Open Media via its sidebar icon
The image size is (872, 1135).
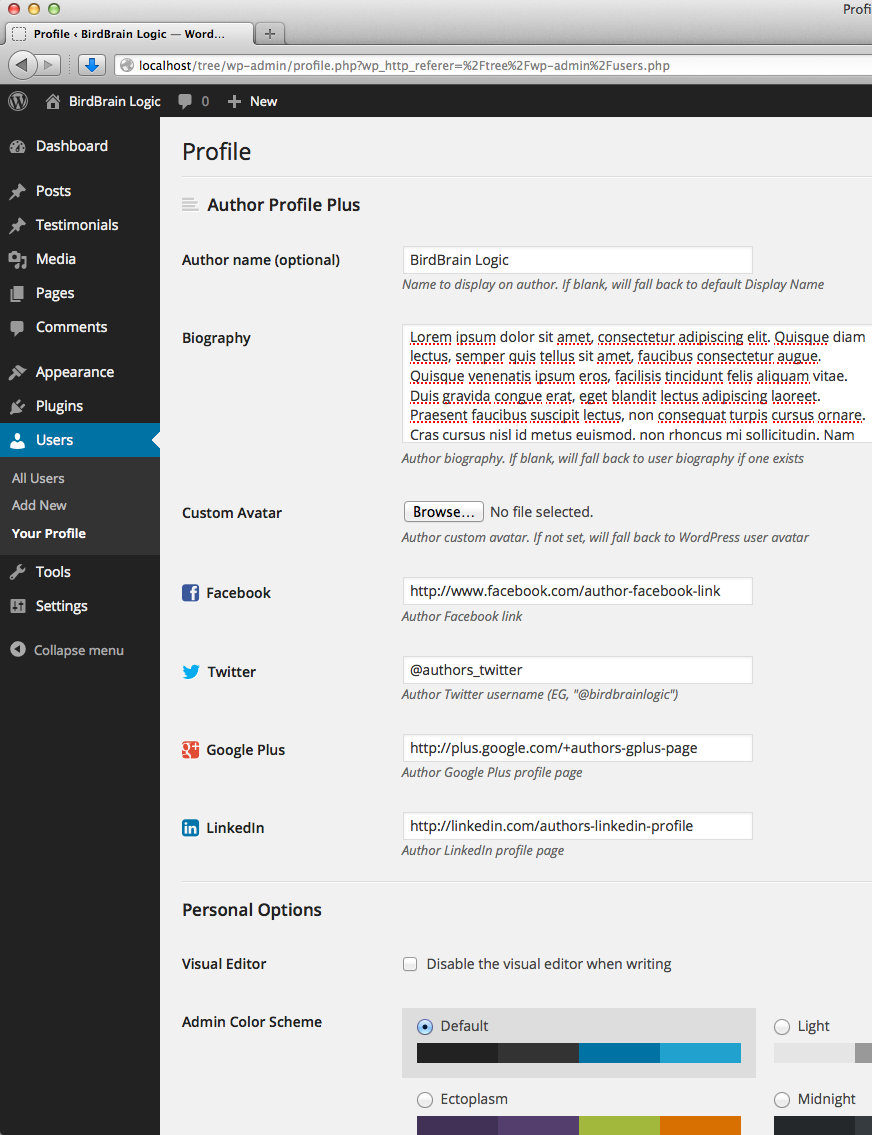17,260
